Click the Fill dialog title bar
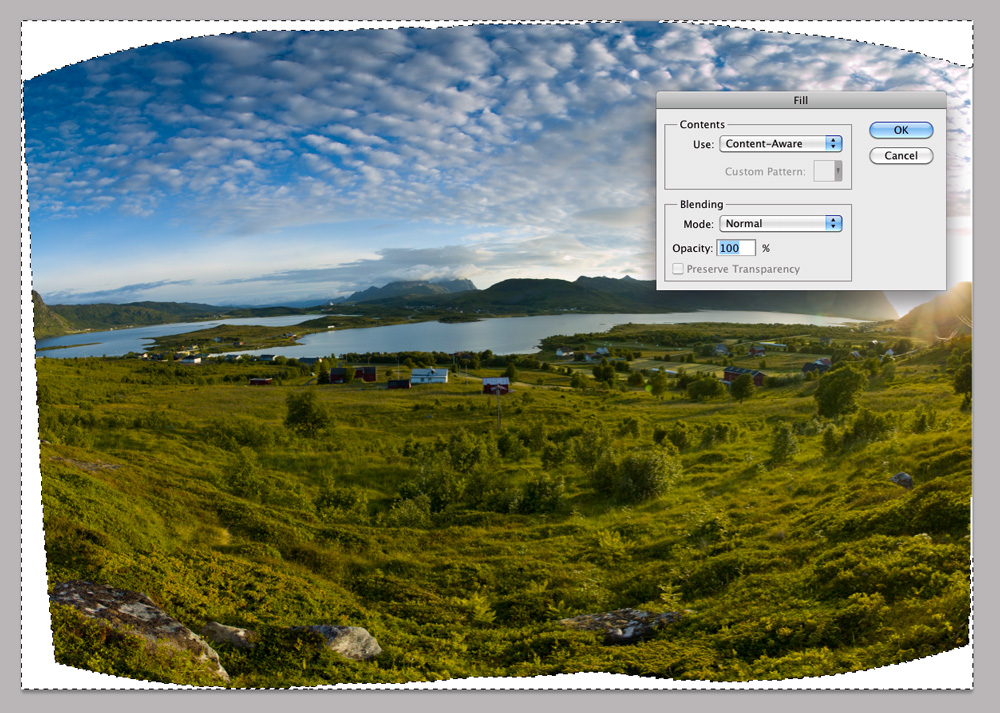This screenshot has height=713, width=1000. (x=800, y=100)
